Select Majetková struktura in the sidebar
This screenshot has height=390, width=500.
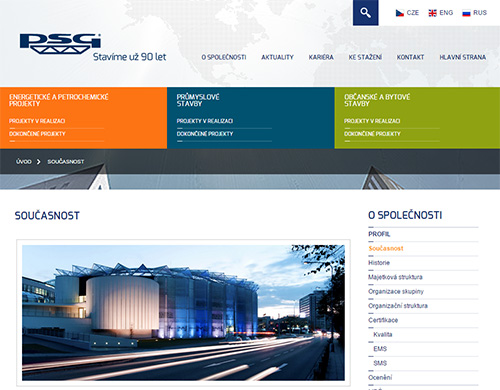pos(395,277)
